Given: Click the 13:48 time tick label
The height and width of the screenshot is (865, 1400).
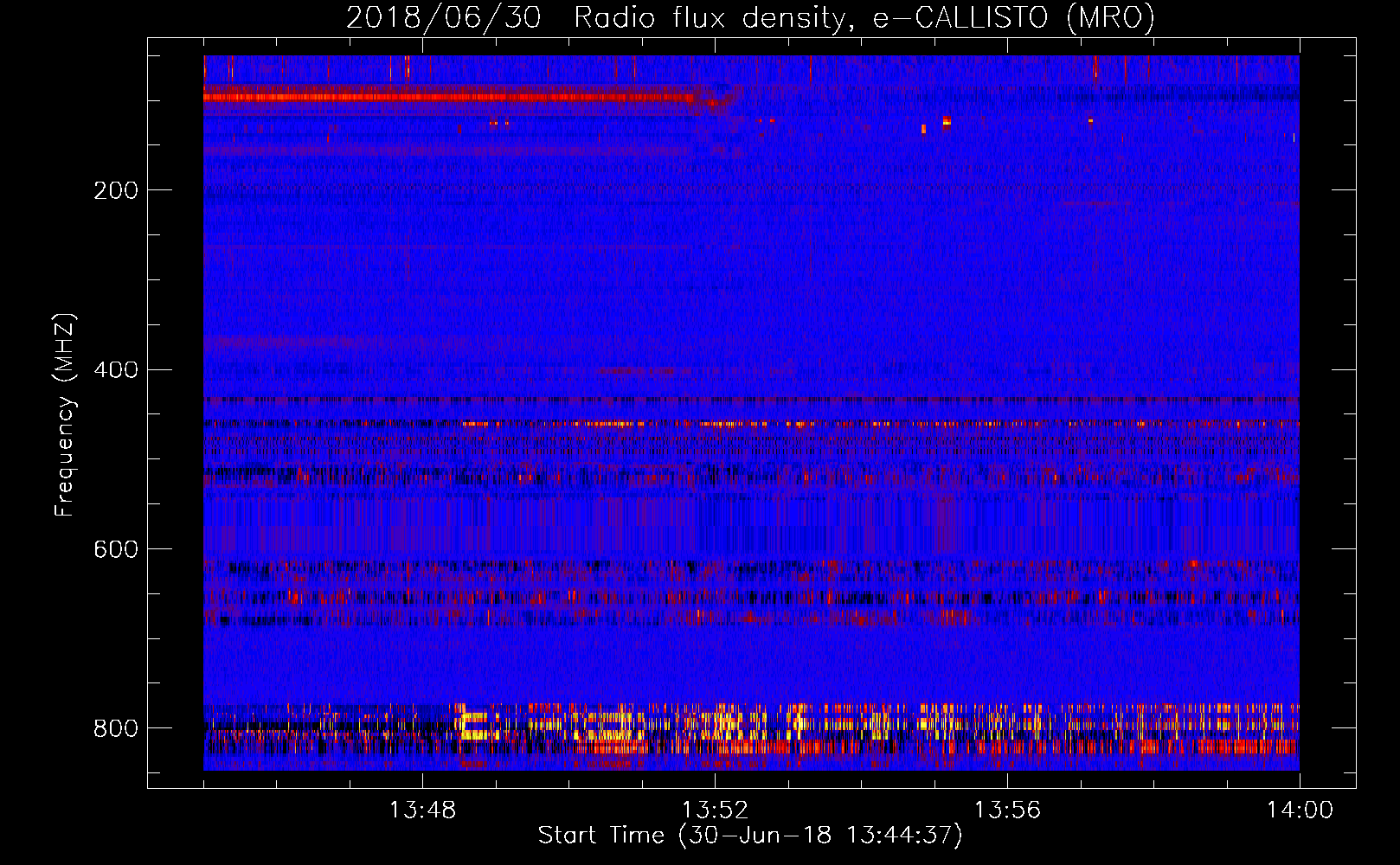Looking at the screenshot, I should tap(422, 811).
